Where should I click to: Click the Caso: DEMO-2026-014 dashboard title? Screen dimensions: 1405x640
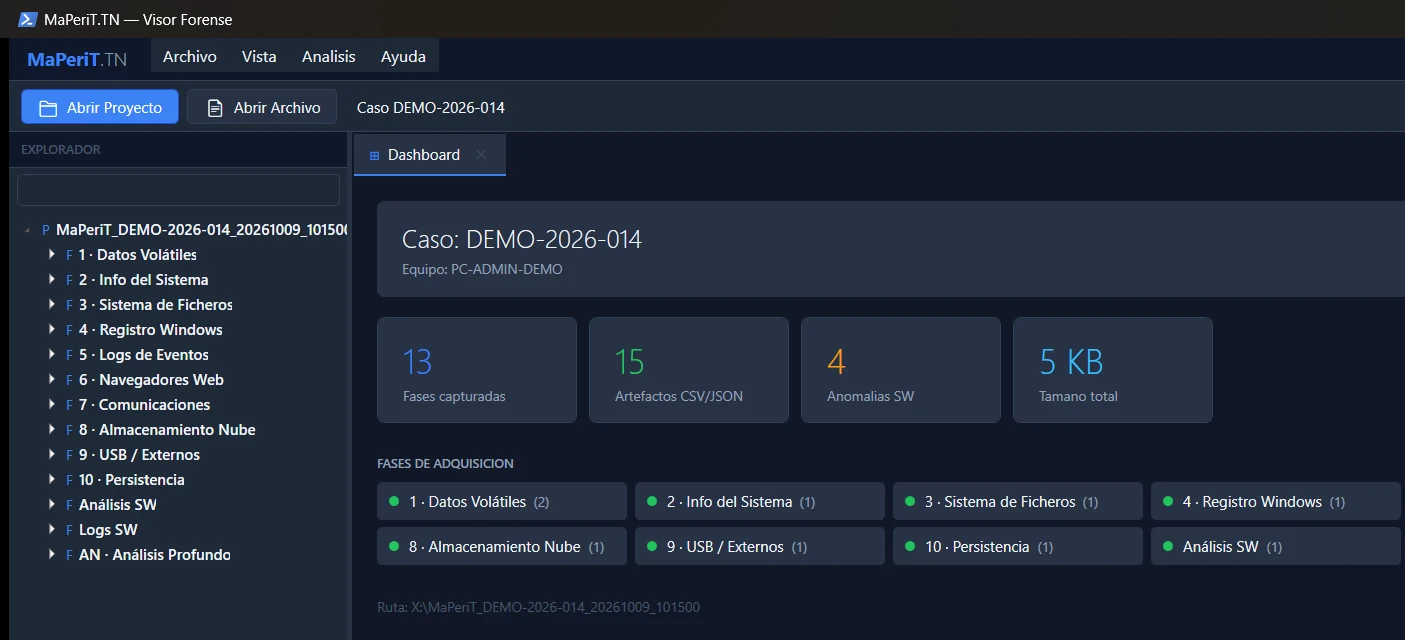point(522,239)
